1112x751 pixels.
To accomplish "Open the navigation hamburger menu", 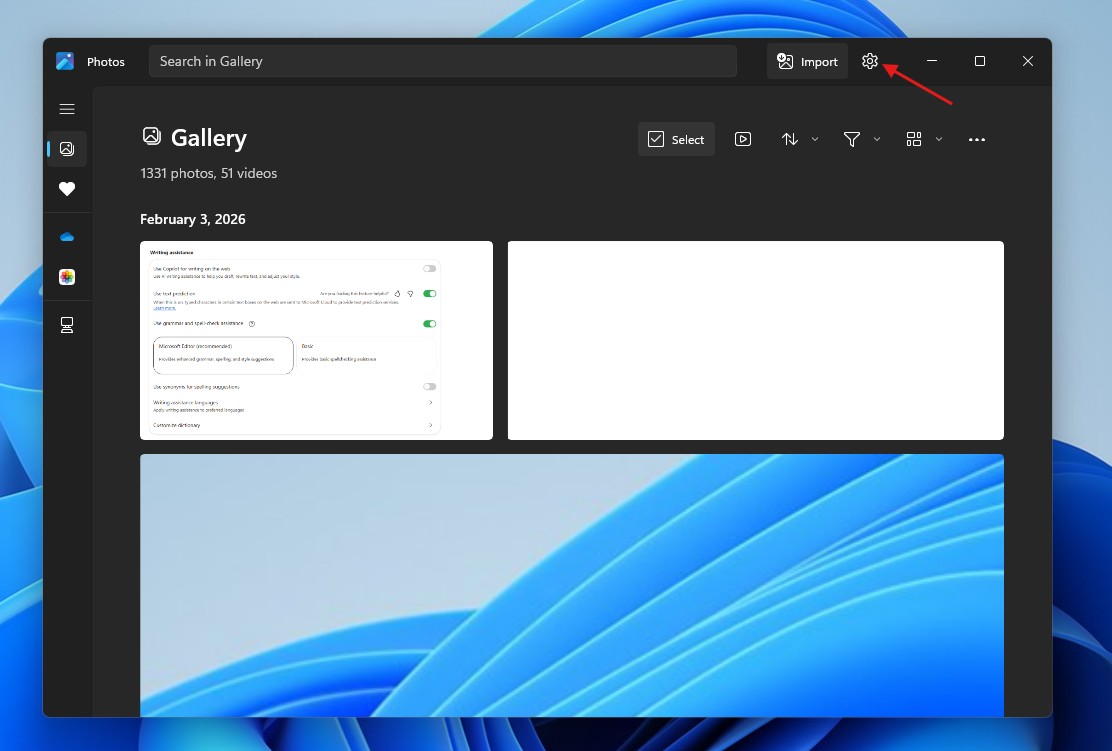I will click(x=67, y=109).
